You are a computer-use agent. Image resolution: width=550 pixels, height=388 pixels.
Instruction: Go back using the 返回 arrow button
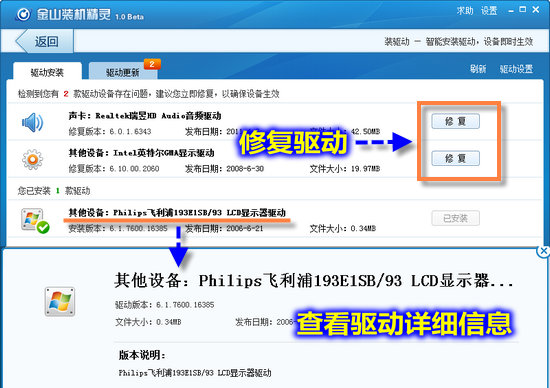[x=44, y=42]
